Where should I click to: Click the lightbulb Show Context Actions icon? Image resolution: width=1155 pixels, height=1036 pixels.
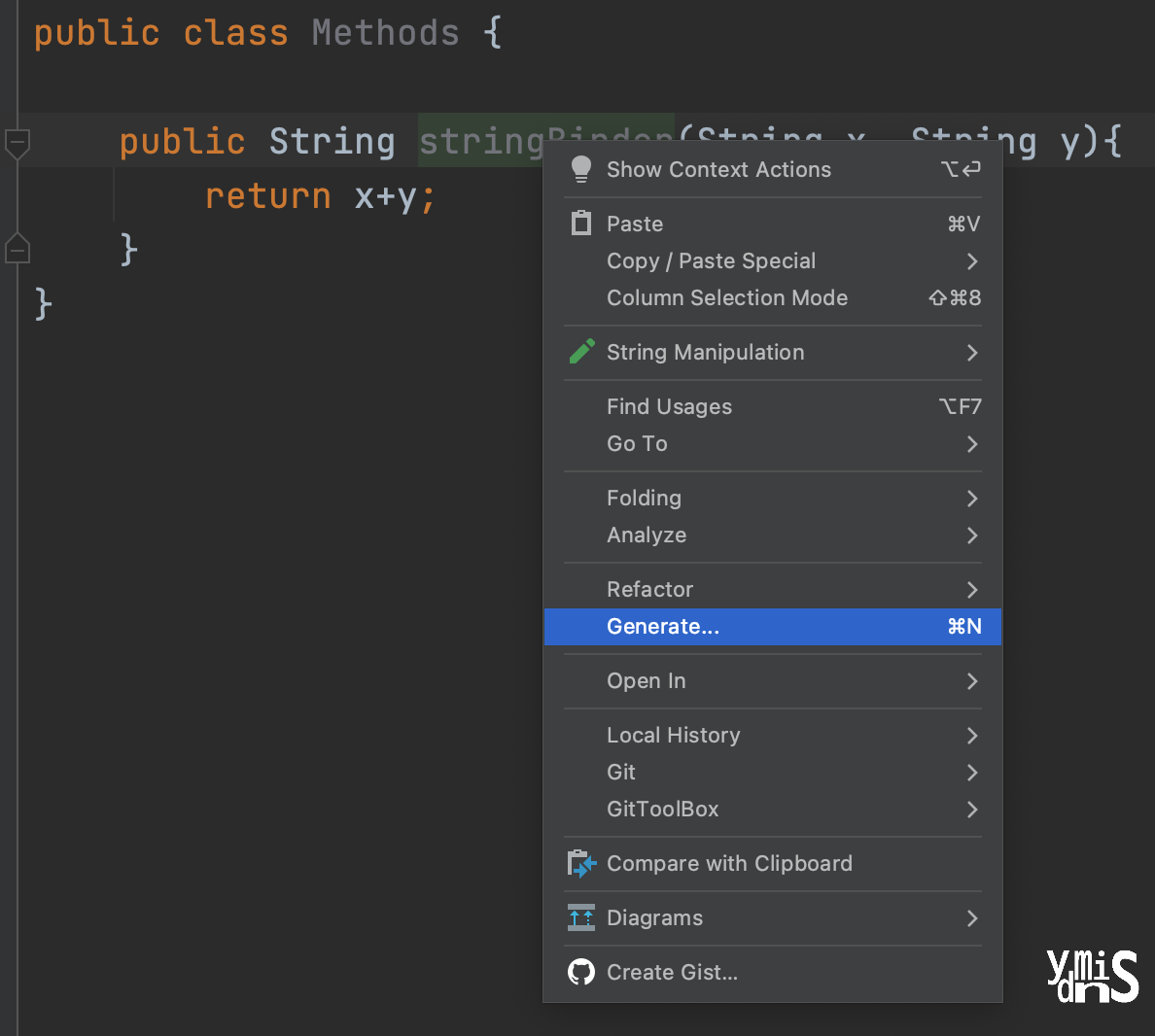click(581, 169)
